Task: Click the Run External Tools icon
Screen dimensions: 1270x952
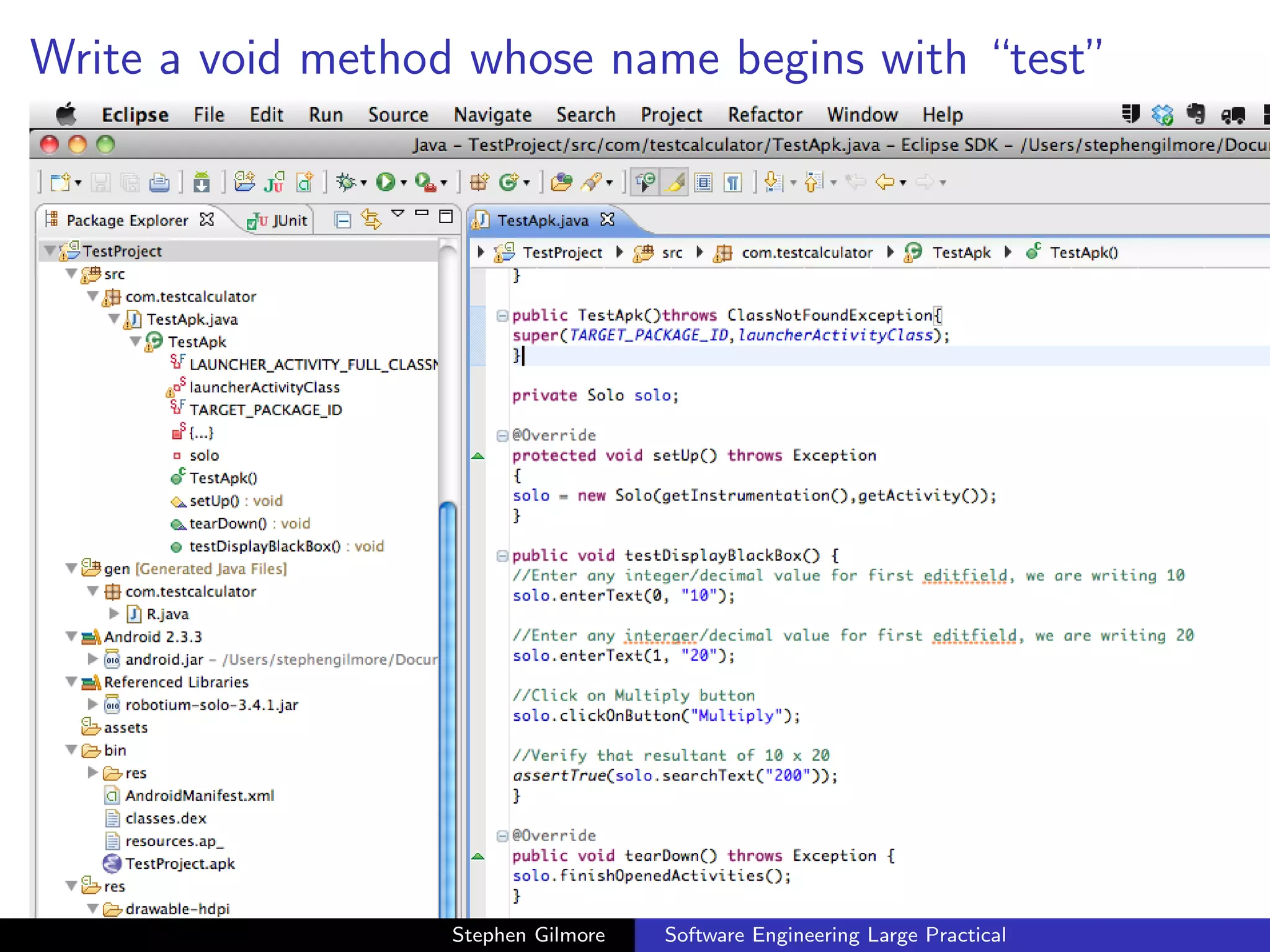Action: (425, 182)
